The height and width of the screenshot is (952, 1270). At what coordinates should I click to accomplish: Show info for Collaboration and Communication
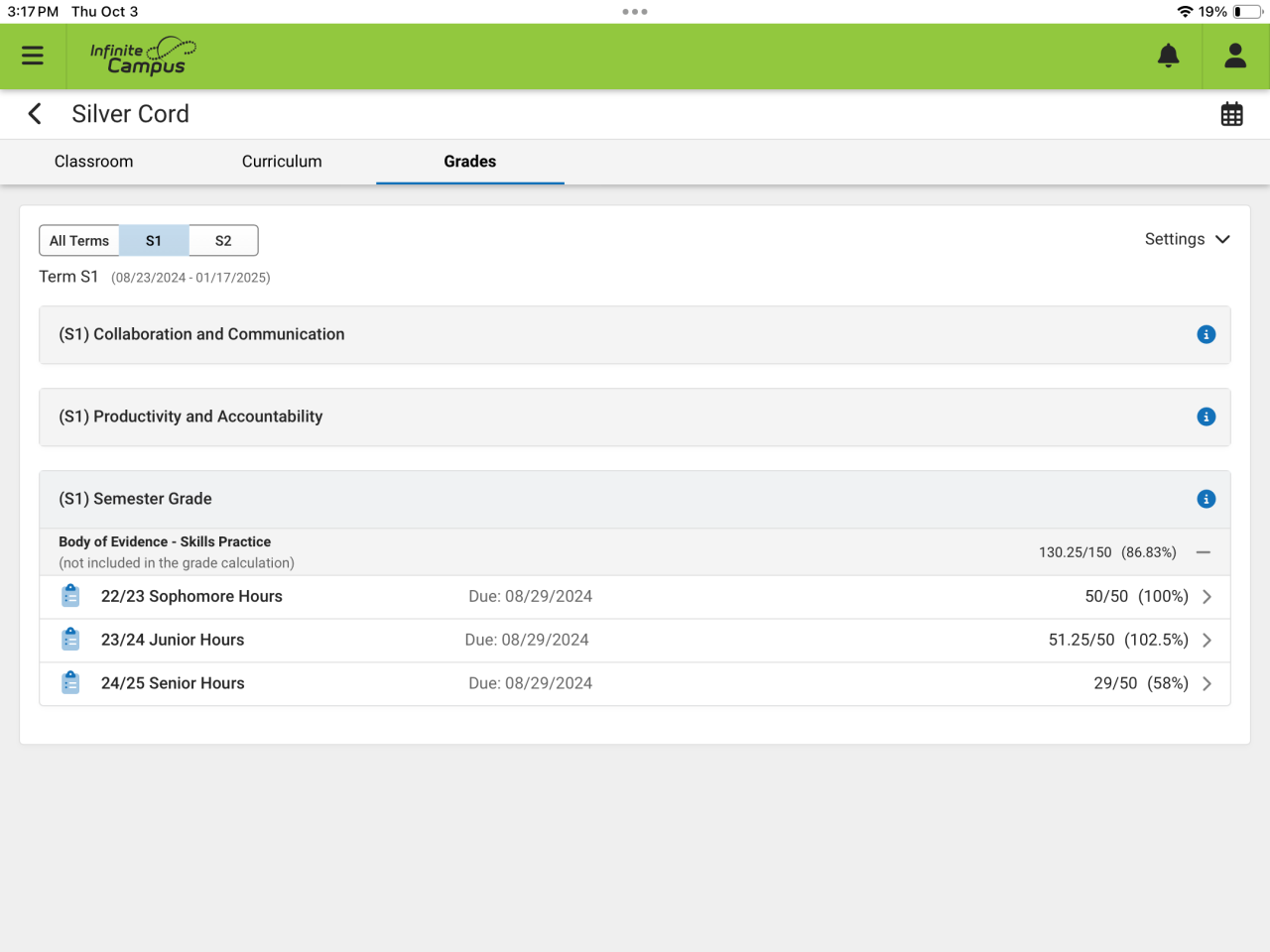1206,335
